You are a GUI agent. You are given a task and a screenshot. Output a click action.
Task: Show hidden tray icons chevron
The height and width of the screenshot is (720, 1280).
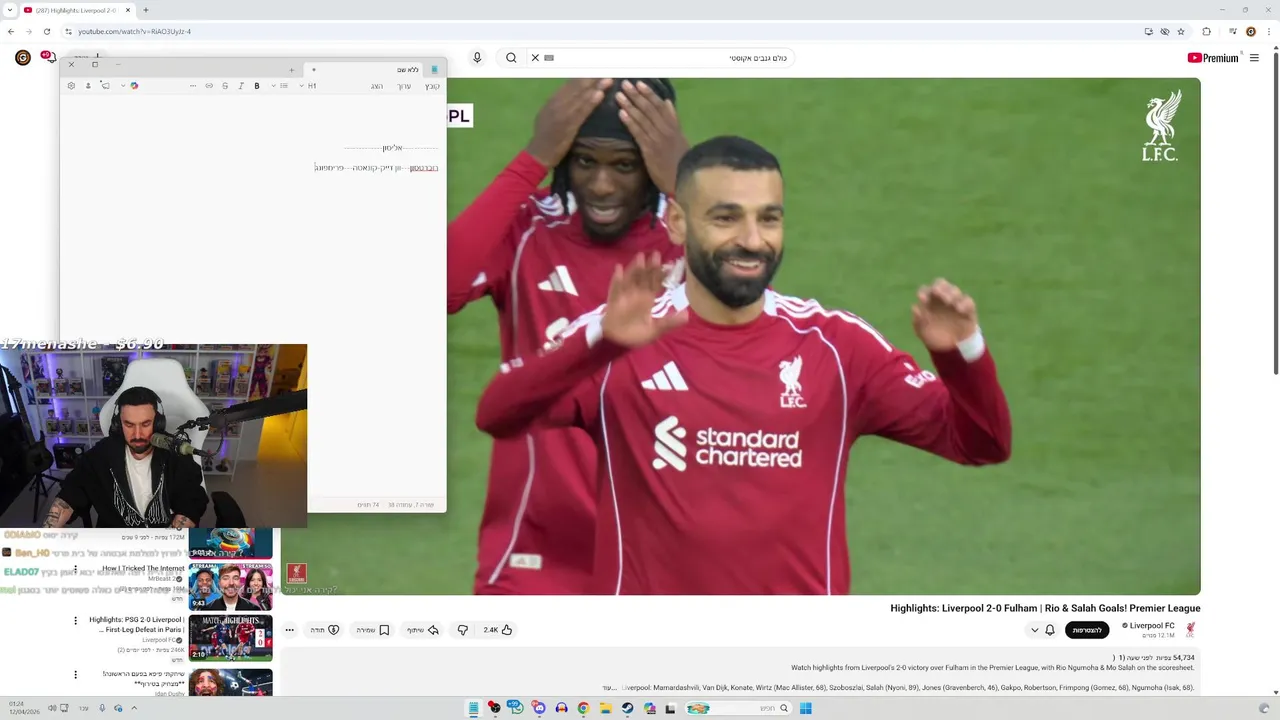tap(134, 708)
